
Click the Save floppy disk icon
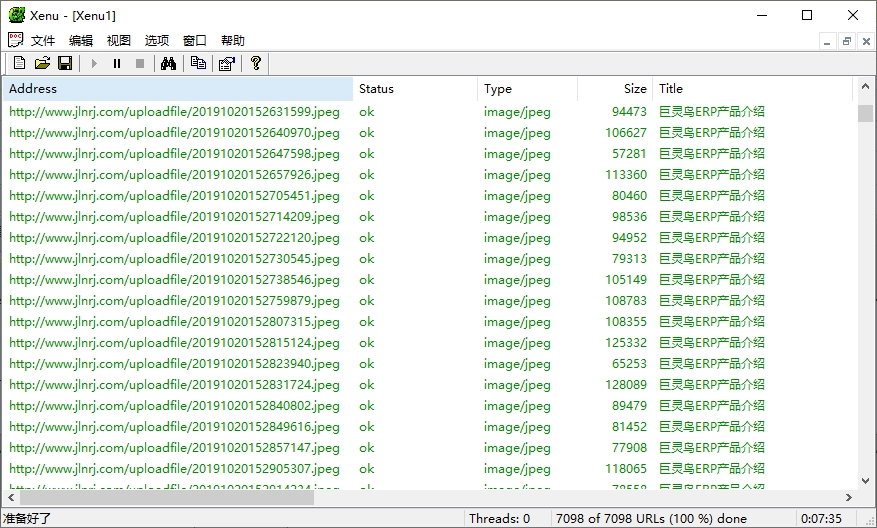click(x=65, y=64)
